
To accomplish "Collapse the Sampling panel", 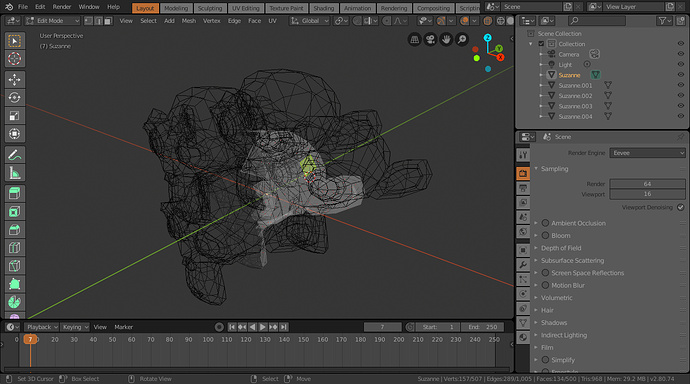I will tap(554, 168).
